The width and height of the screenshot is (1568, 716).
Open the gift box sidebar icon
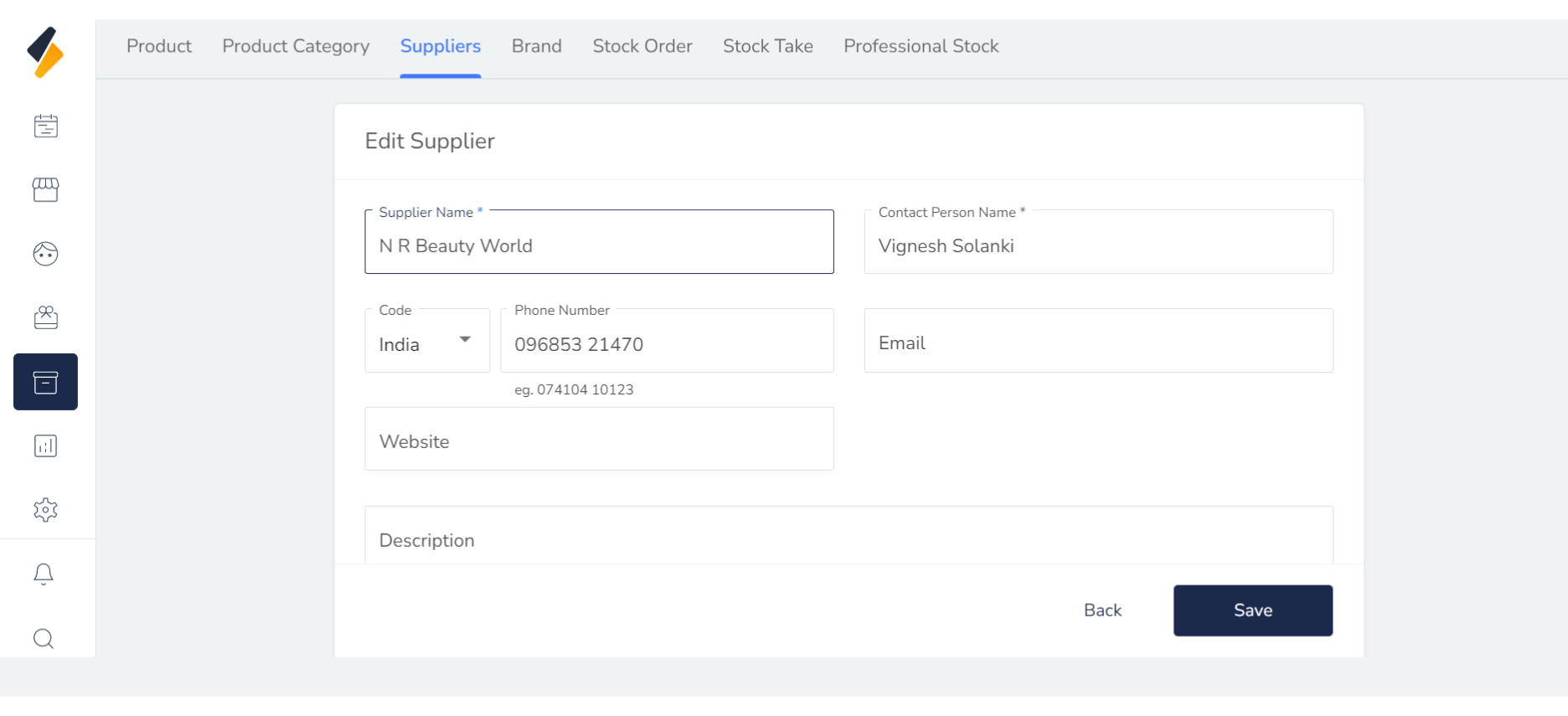[x=45, y=317]
